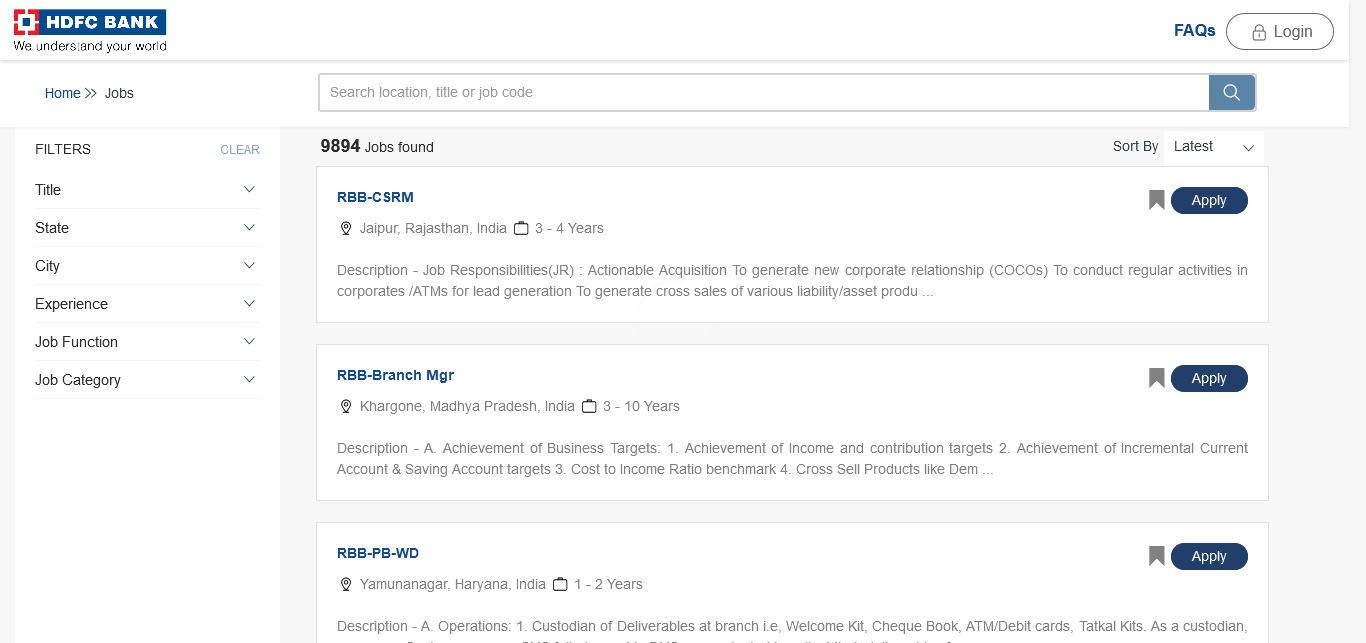Click the magnifying glass search button
1366x643 pixels.
pyautogui.click(x=1231, y=93)
